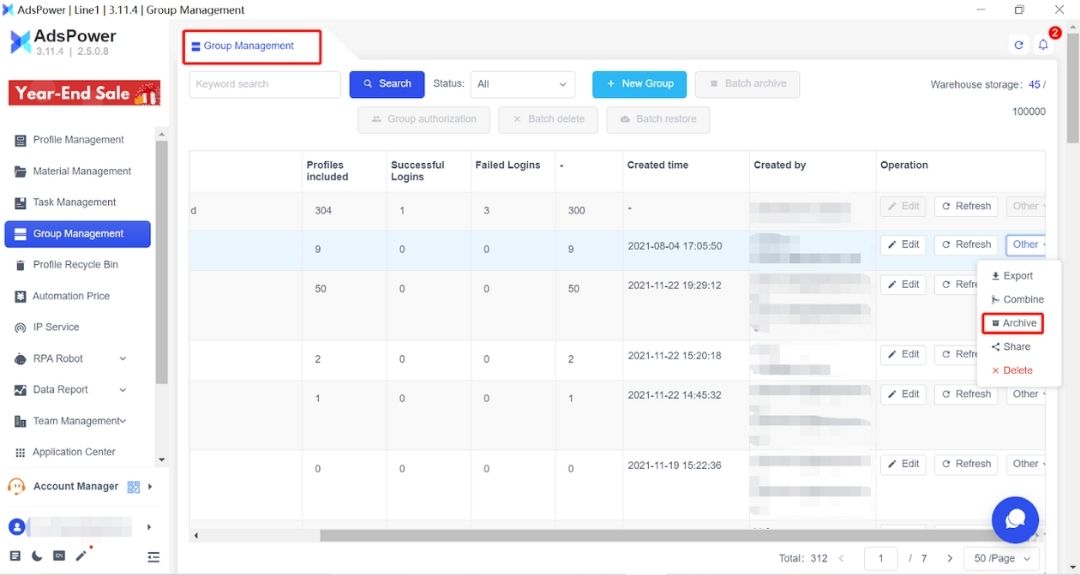Open the blue live chat bubble
This screenshot has width=1080, height=575.
pos(1015,520)
